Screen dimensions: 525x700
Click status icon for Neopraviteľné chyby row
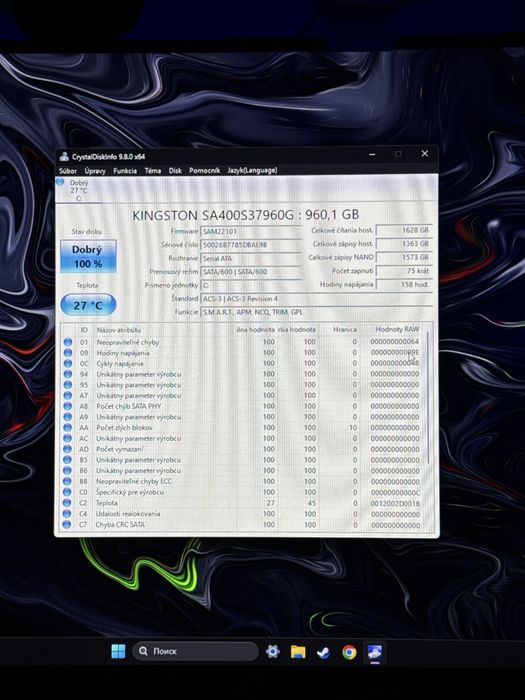tap(68, 342)
